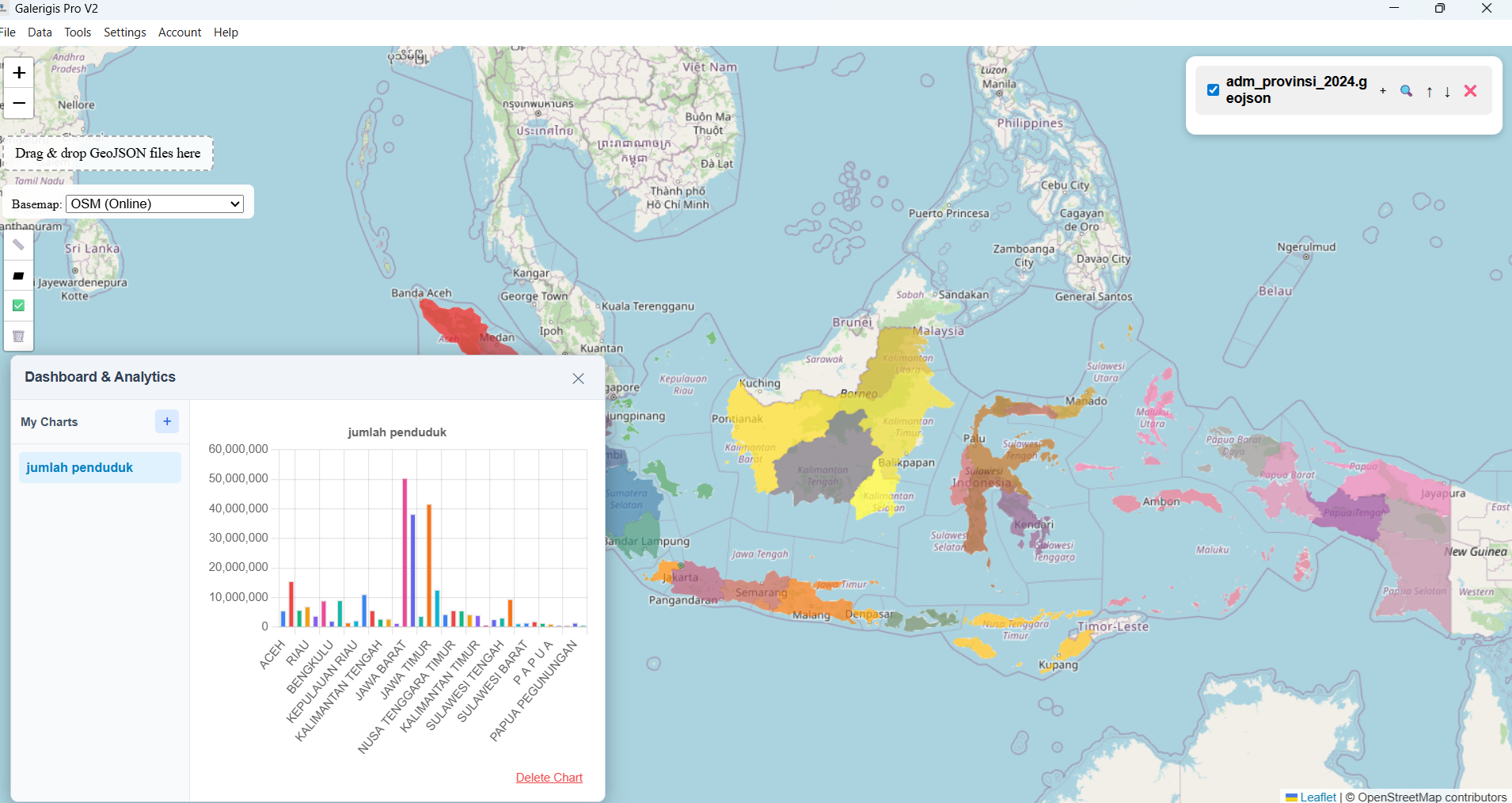Uncheck visibility of adm_provinsi_2024.geojson layer

pyautogui.click(x=1213, y=89)
